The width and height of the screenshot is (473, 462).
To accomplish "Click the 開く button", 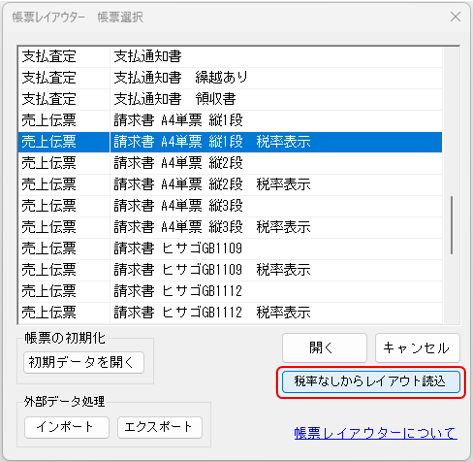I will click(x=324, y=348).
